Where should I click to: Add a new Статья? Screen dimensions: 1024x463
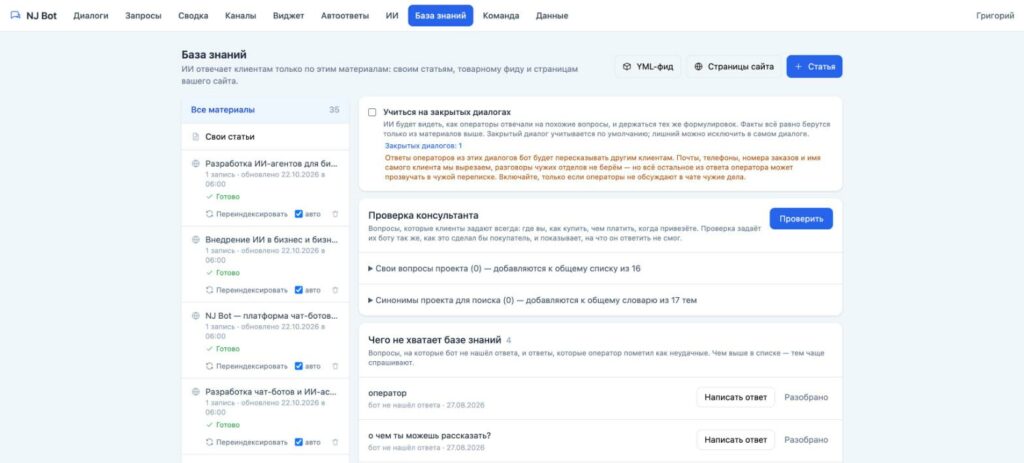[x=814, y=67]
